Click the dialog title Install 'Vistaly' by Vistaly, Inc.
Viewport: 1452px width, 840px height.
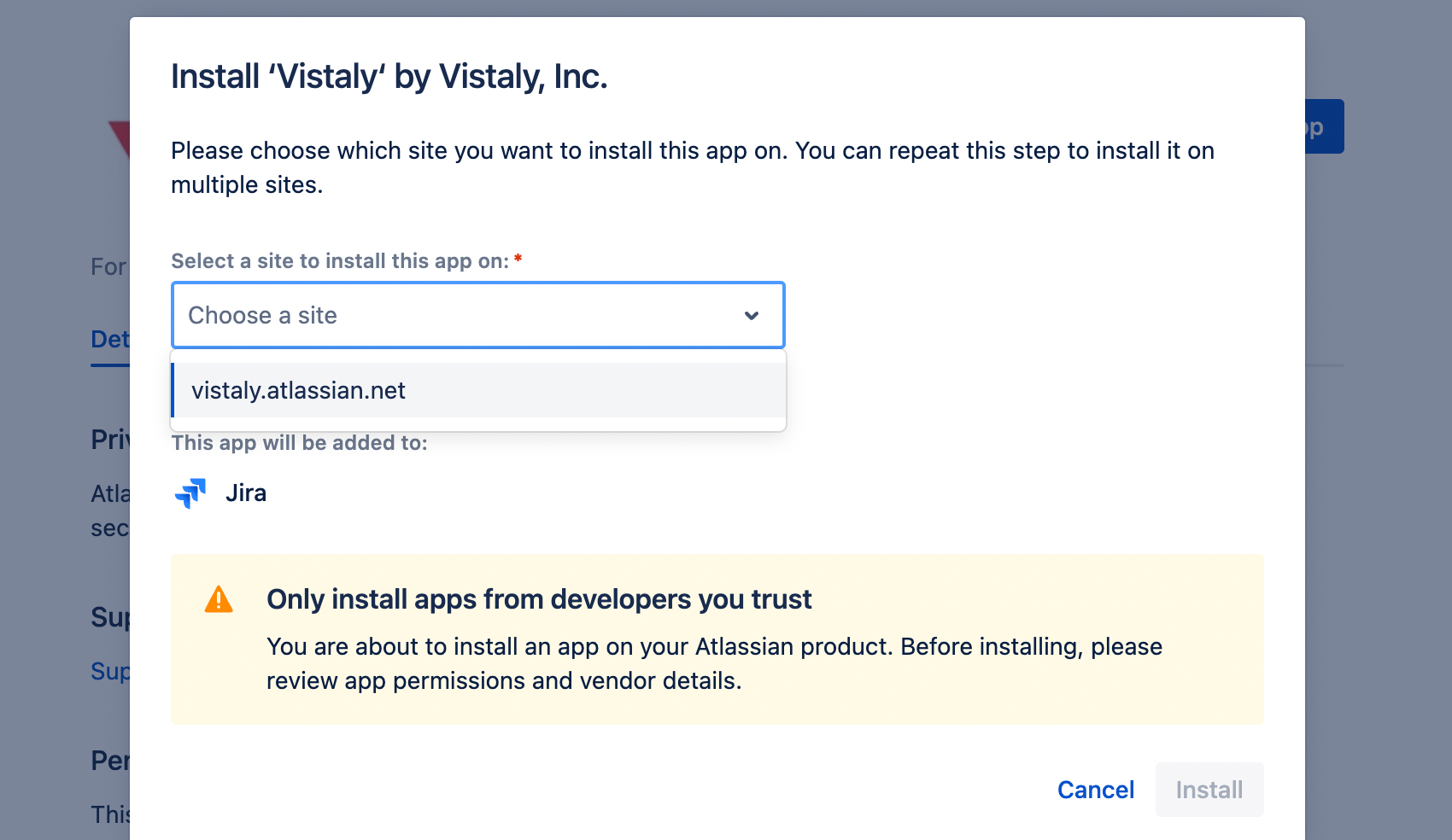[389, 77]
